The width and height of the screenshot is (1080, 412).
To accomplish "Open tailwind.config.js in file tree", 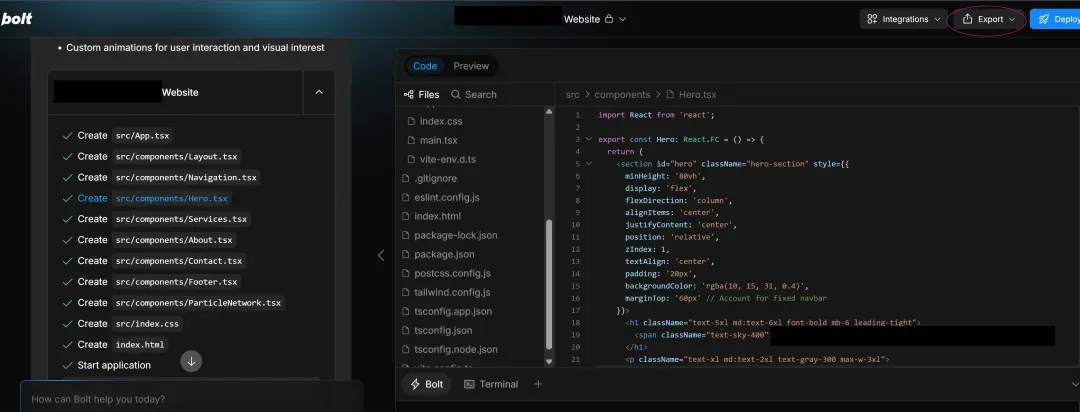I will (453, 292).
